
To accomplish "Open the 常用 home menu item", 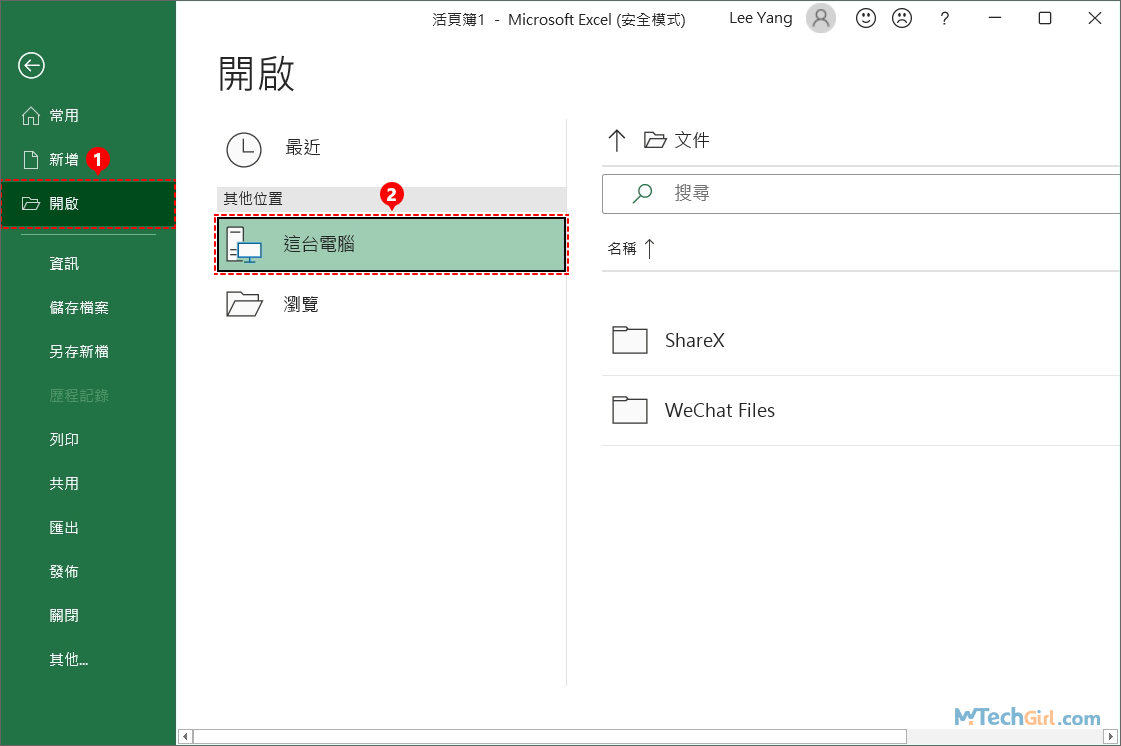I will click(x=64, y=116).
